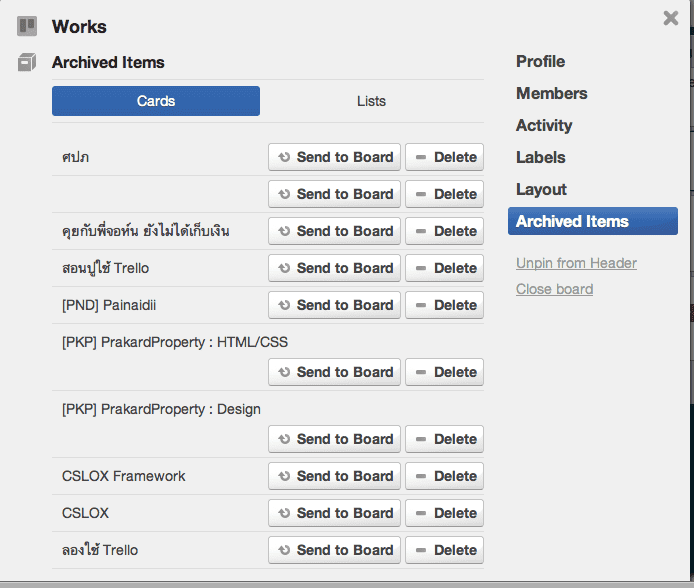This screenshot has width=694, height=588.
Task: Send the ศปภ card to board
Action: (334, 157)
